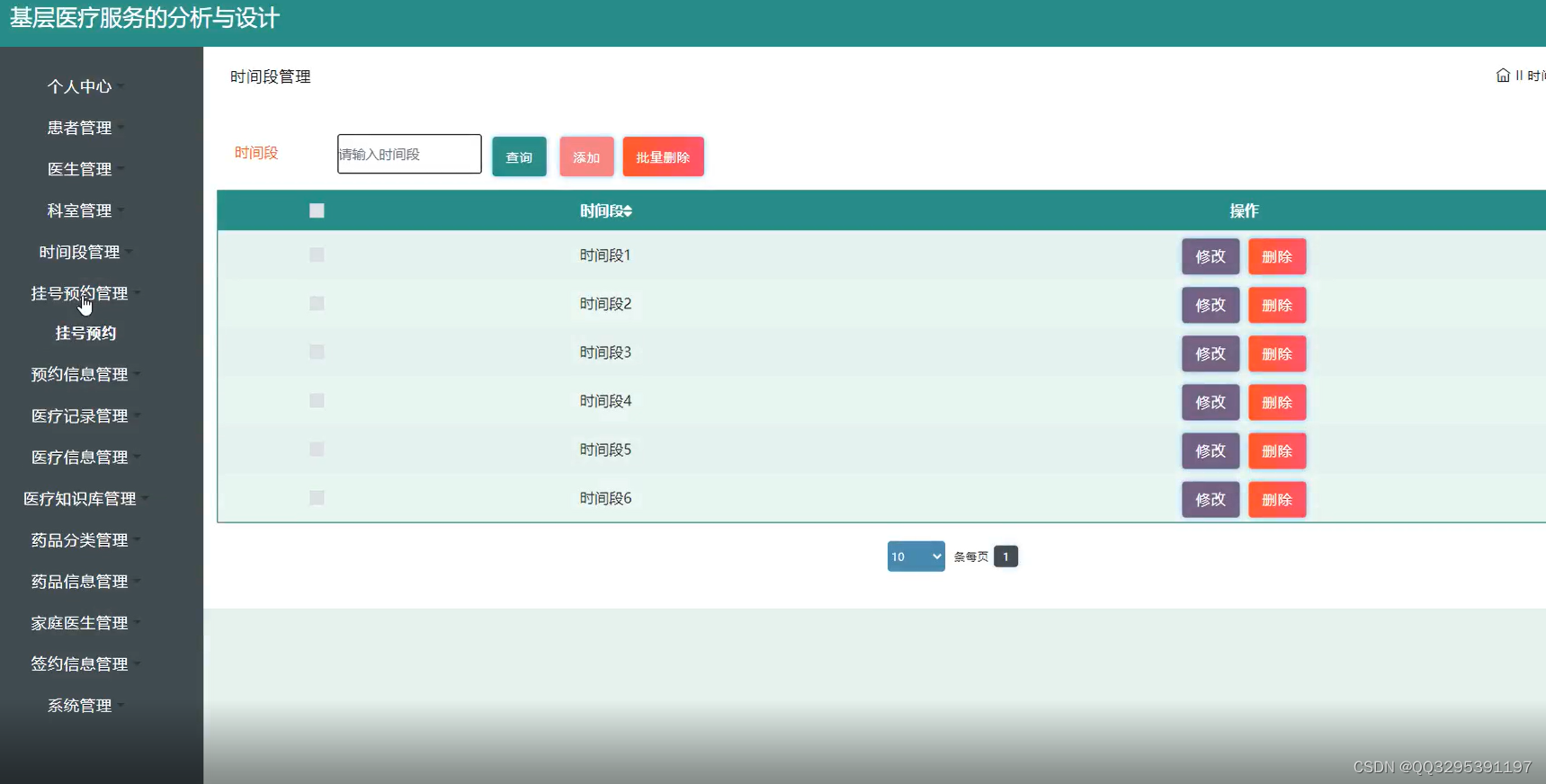Open the 挂号预约 submenu item
The image size is (1546, 784).
[85, 333]
